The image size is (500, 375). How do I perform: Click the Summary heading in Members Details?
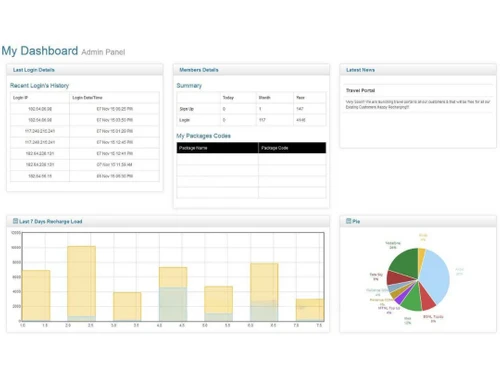(x=189, y=86)
